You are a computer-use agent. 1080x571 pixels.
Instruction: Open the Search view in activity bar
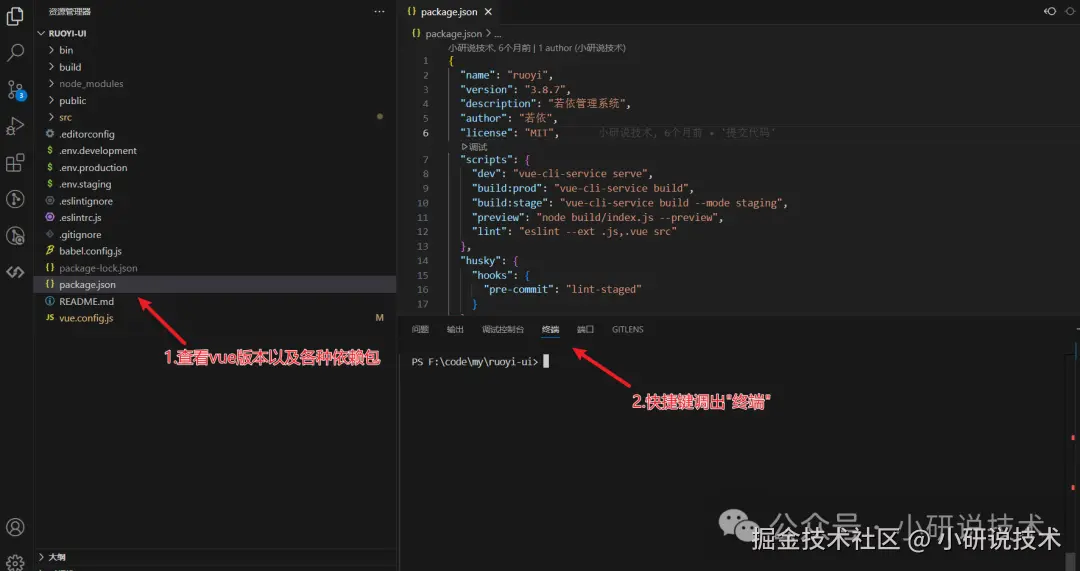pos(15,52)
